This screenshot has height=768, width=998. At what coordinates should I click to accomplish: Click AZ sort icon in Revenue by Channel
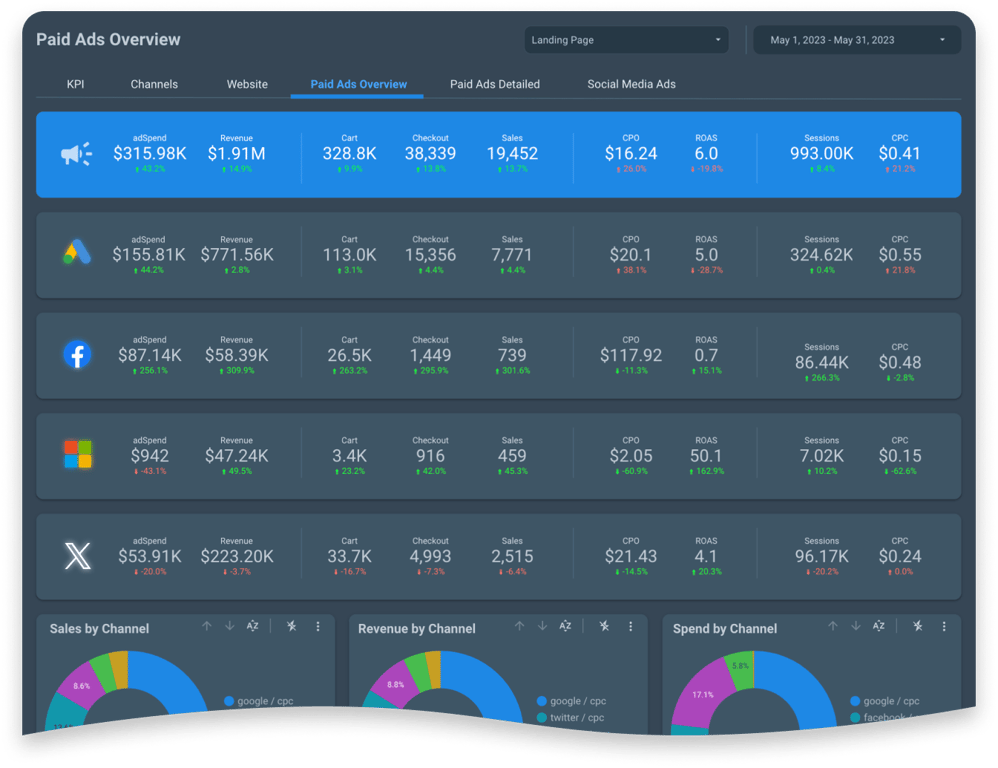click(565, 626)
